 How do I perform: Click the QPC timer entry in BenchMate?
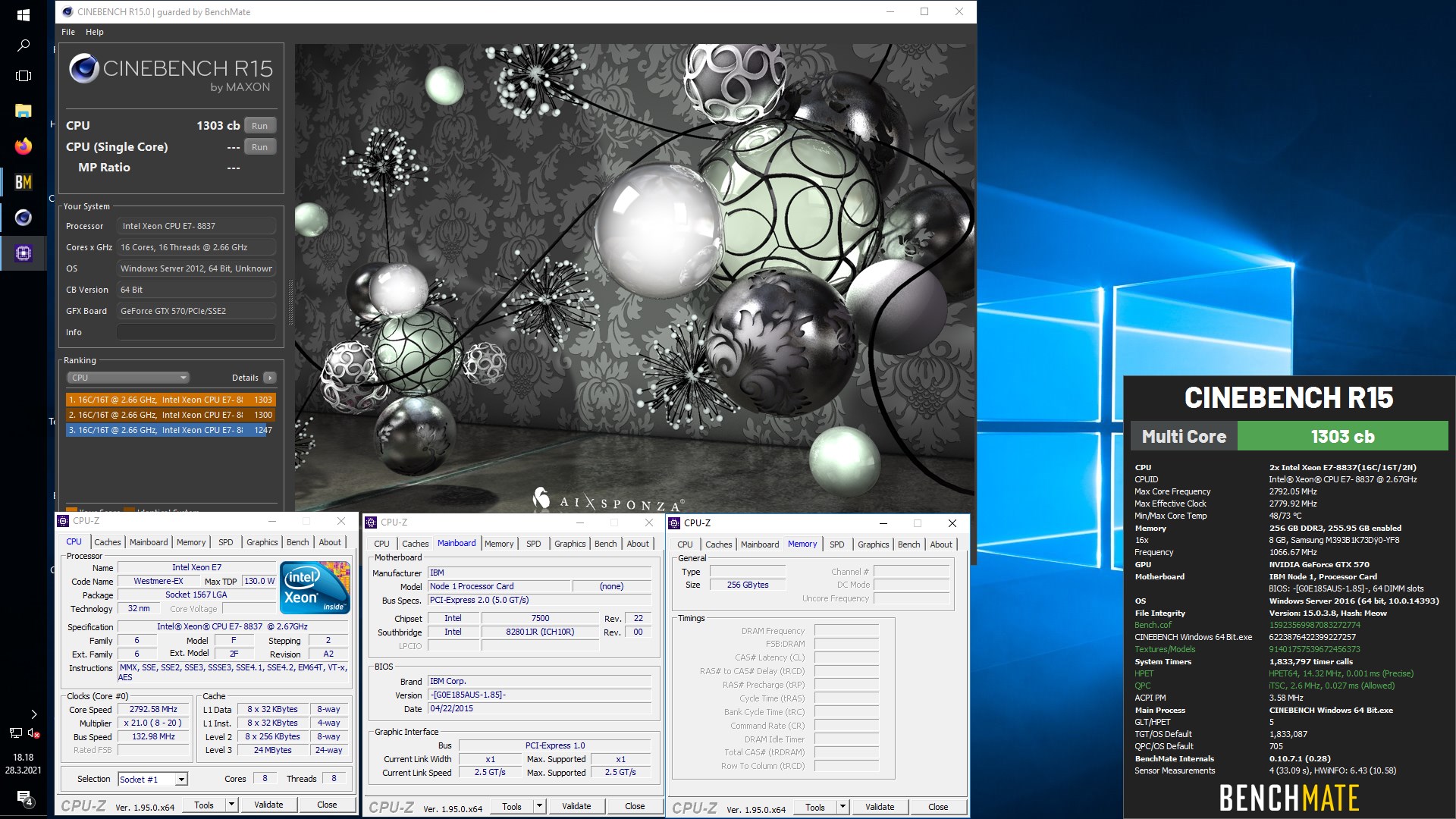(x=1143, y=686)
